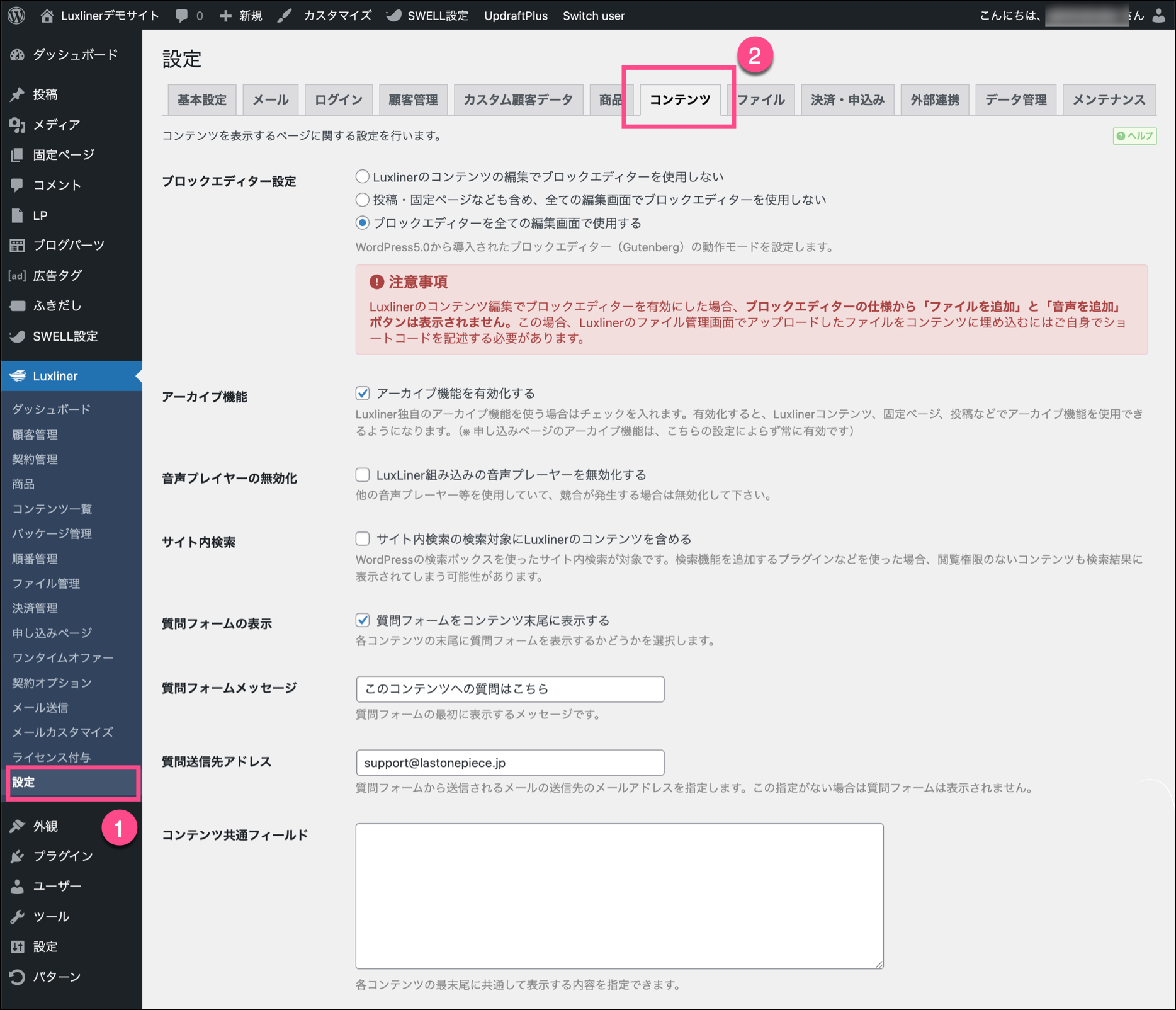Open メディア from the sidebar
Viewport: 1176px width, 1010px height.
coord(57,125)
